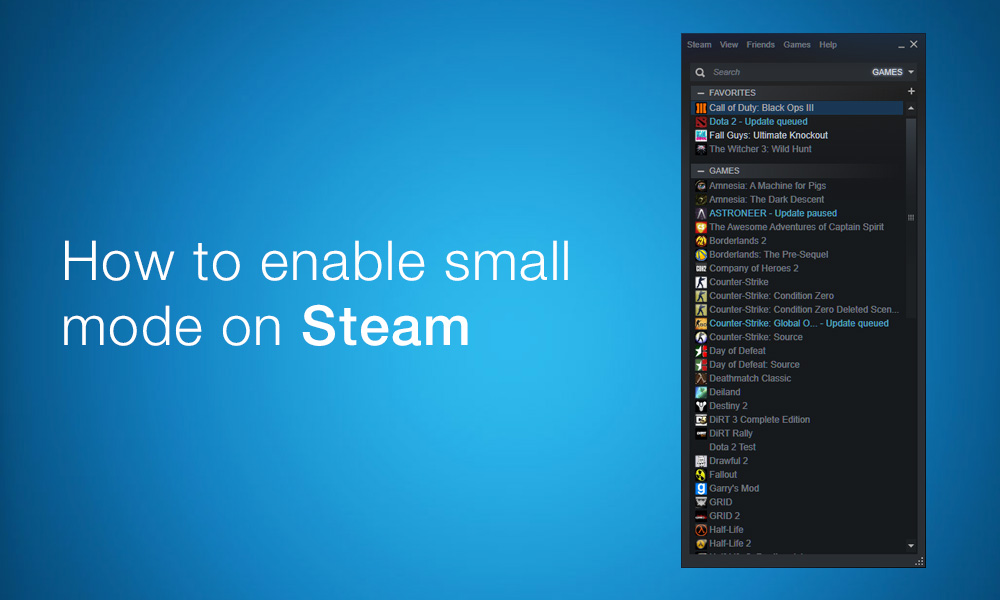Open the Steam menu
The height and width of the screenshot is (600, 1000).
click(699, 45)
